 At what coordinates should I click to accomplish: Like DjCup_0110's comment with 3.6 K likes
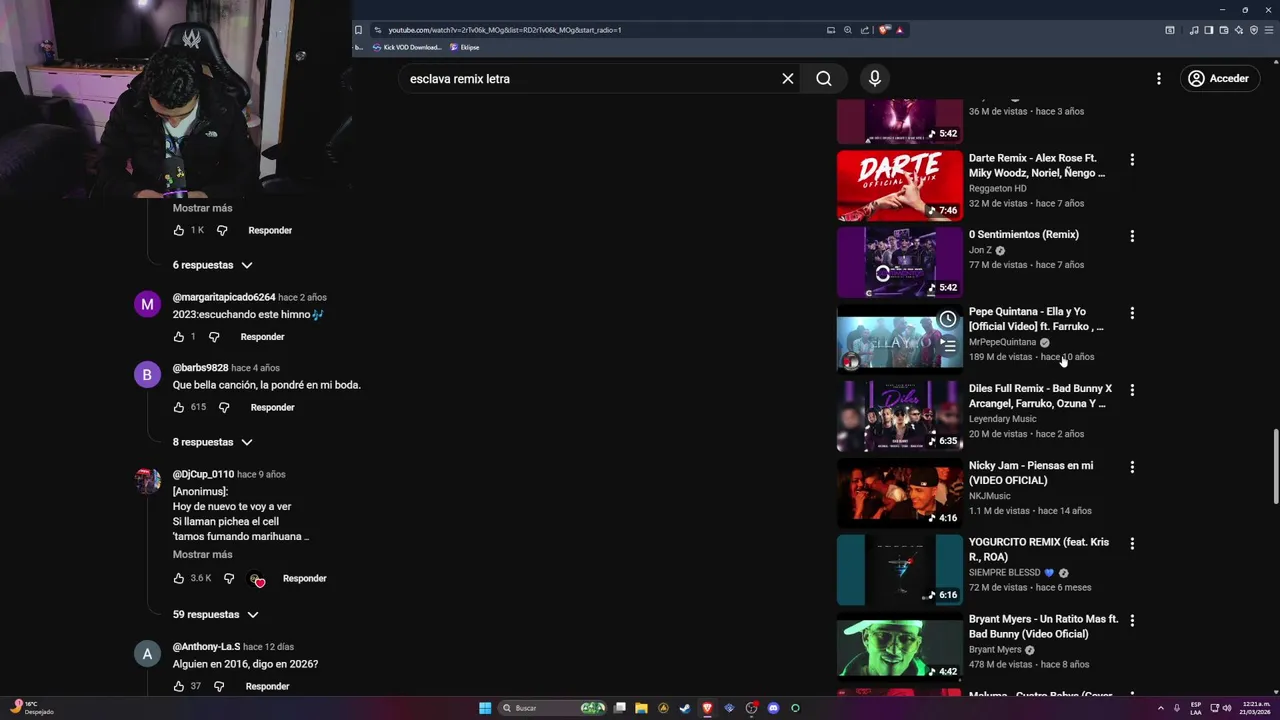click(179, 578)
